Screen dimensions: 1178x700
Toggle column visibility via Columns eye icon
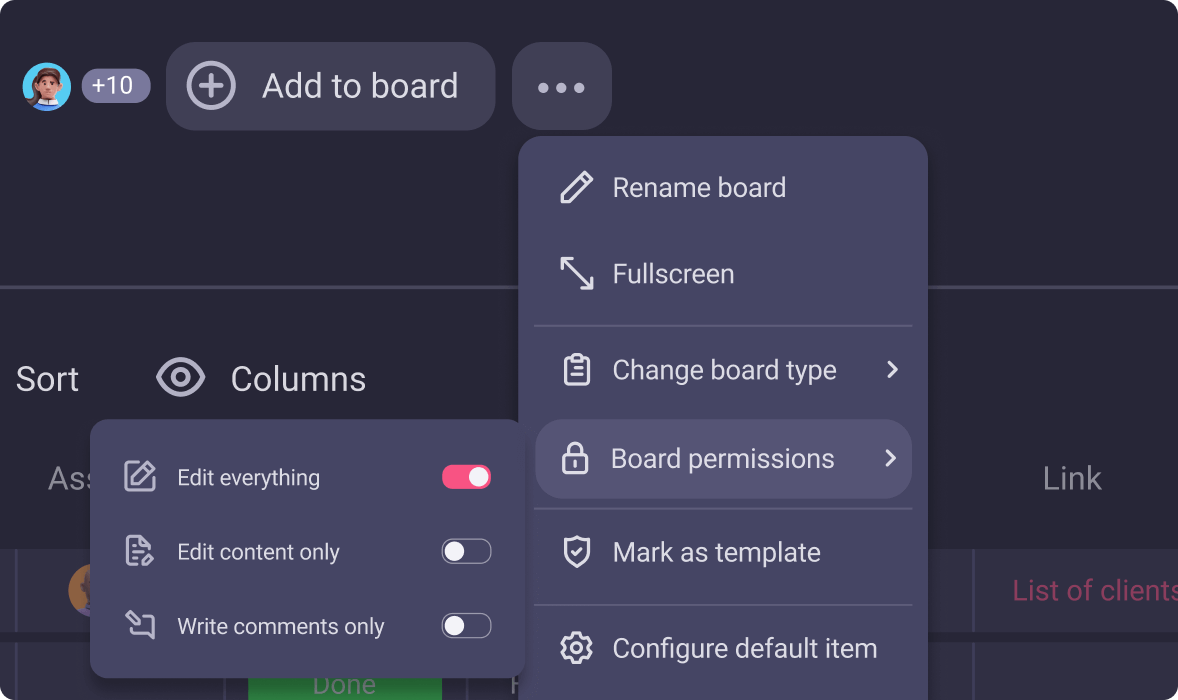(x=181, y=378)
